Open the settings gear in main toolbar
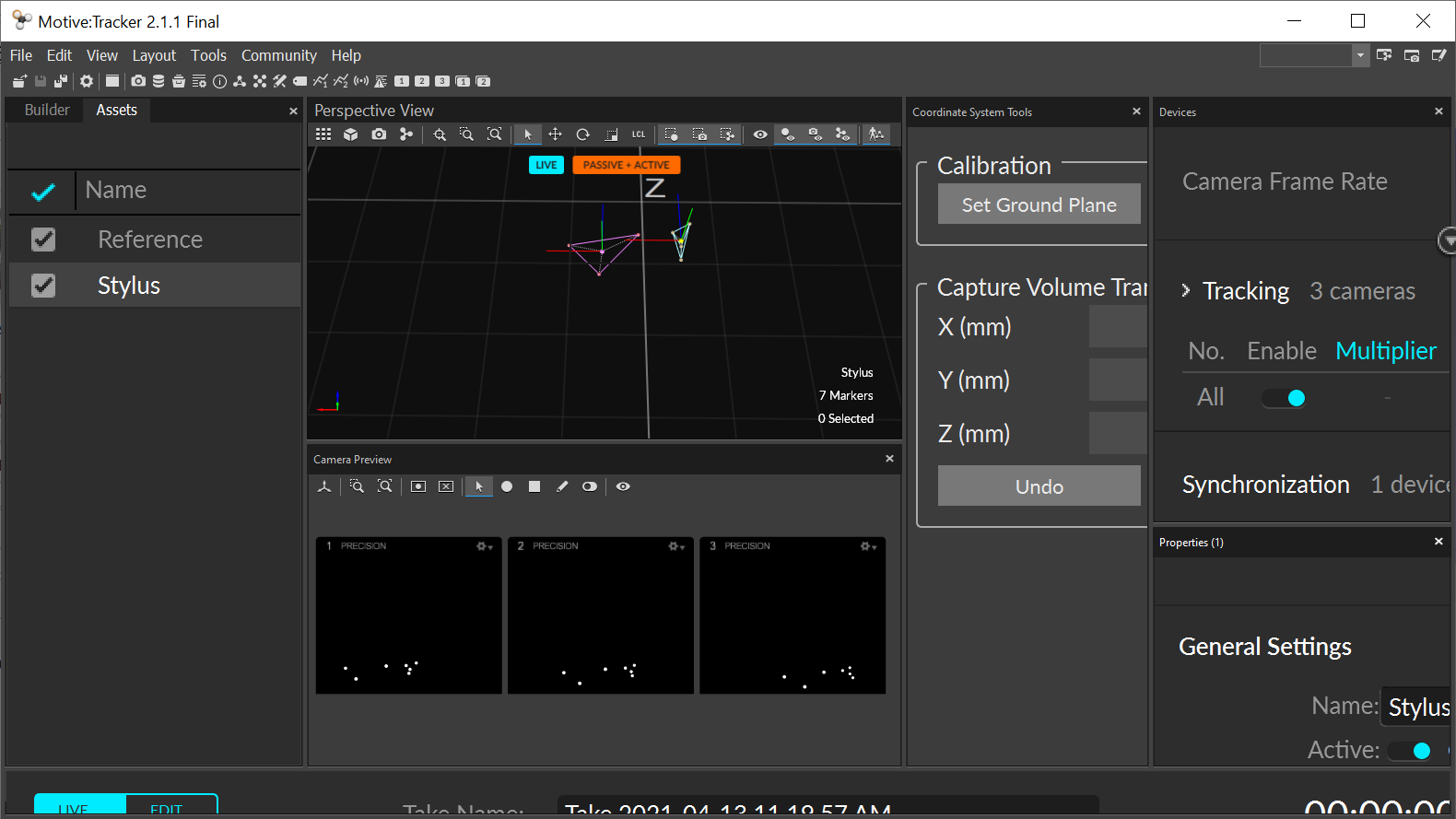 coord(87,81)
